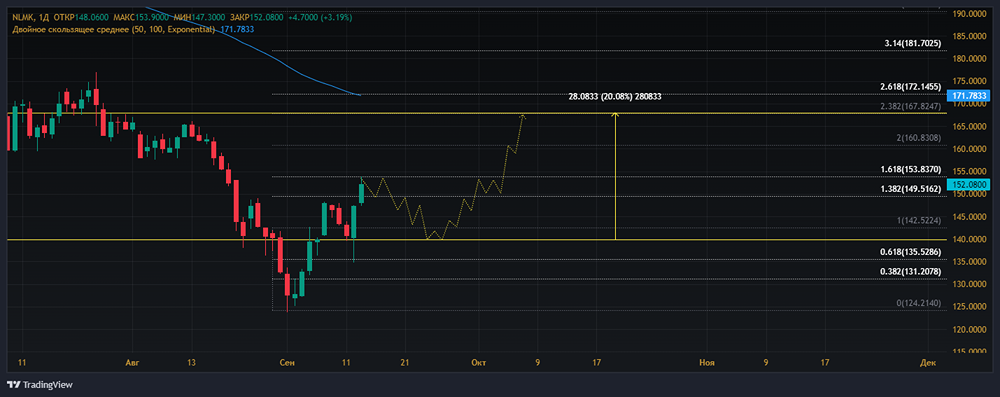This screenshot has height=397, width=1000.
Task: Click the Сен label on time axis
Action: [x=287, y=363]
